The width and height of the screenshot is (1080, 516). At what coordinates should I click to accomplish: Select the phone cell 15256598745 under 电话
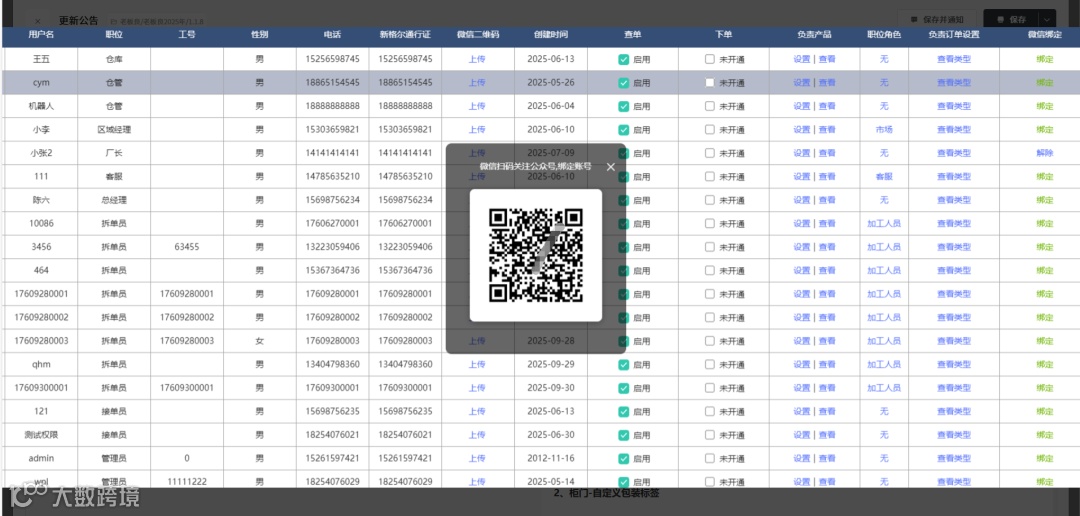[332, 59]
